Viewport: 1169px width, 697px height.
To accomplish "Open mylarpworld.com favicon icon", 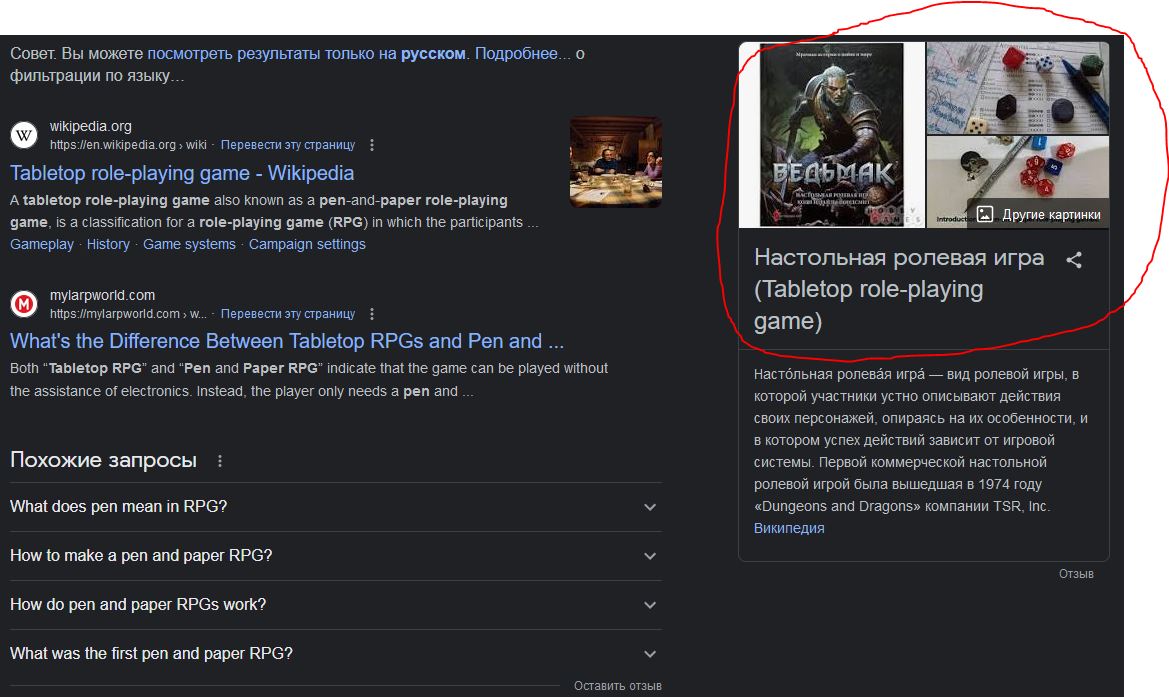I will [x=24, y=304].
